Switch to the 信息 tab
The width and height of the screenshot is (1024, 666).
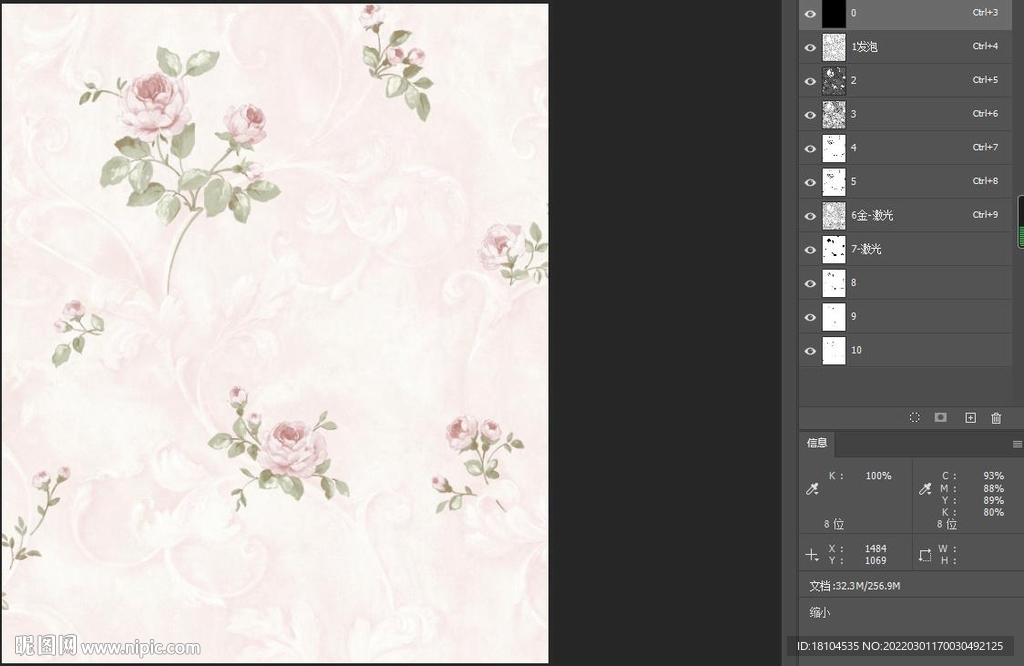coord(818,444)
